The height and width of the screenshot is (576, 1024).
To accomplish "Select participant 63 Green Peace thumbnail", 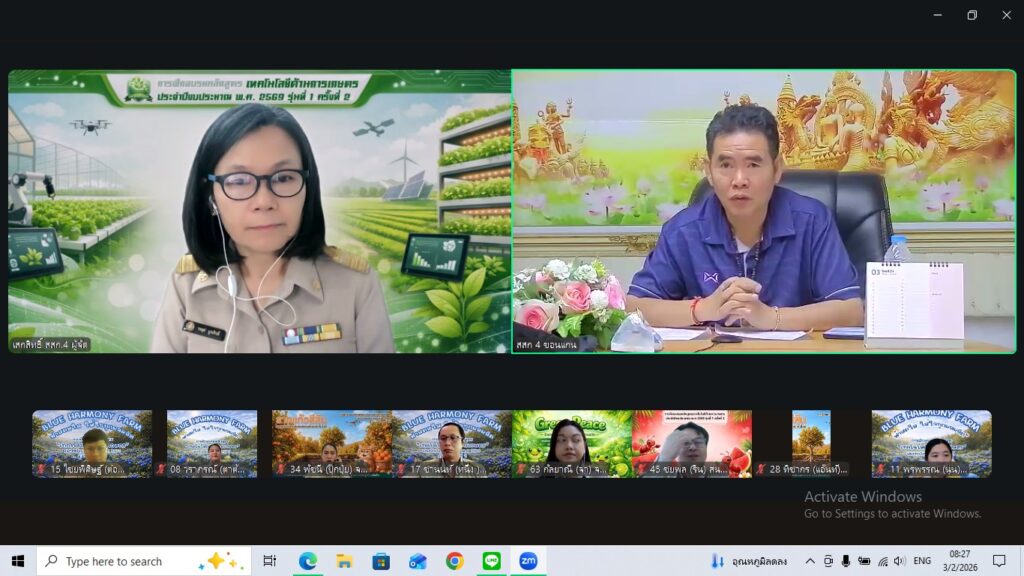I will point(571,443).
